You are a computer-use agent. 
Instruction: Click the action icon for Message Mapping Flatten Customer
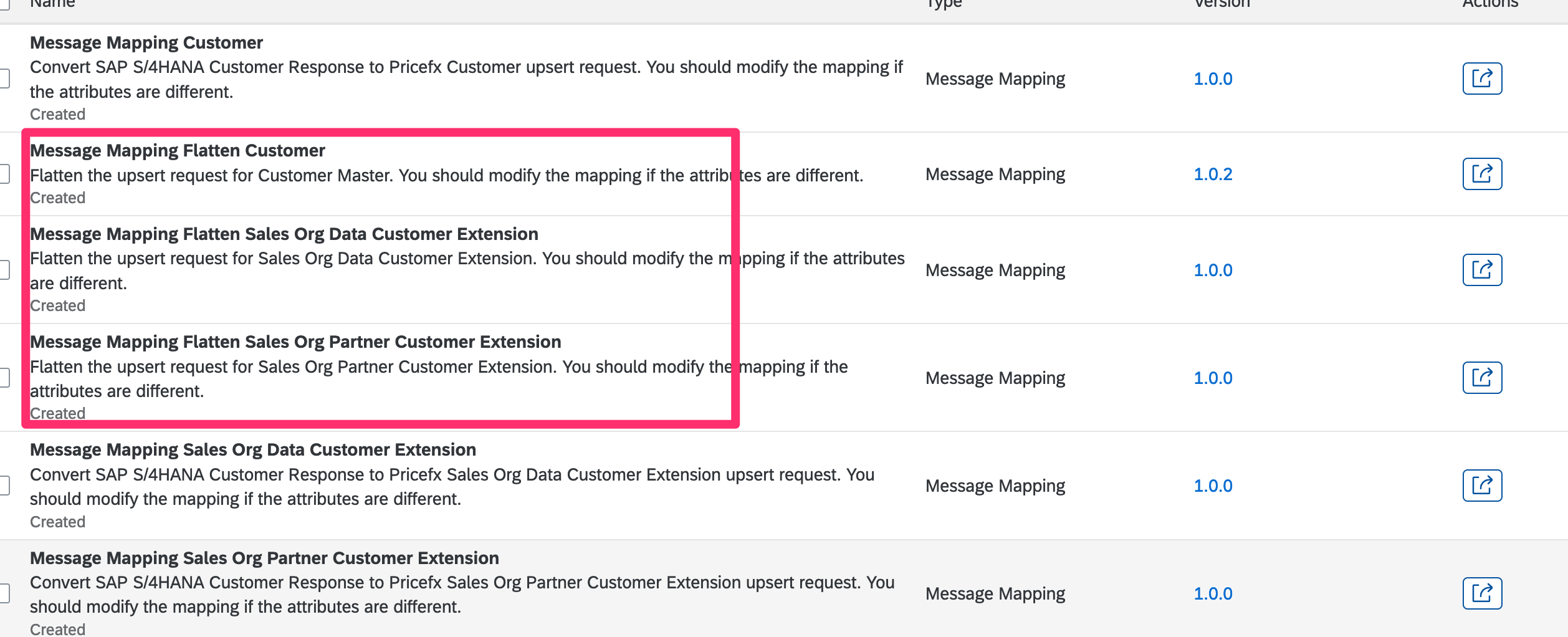(1481, 174)
